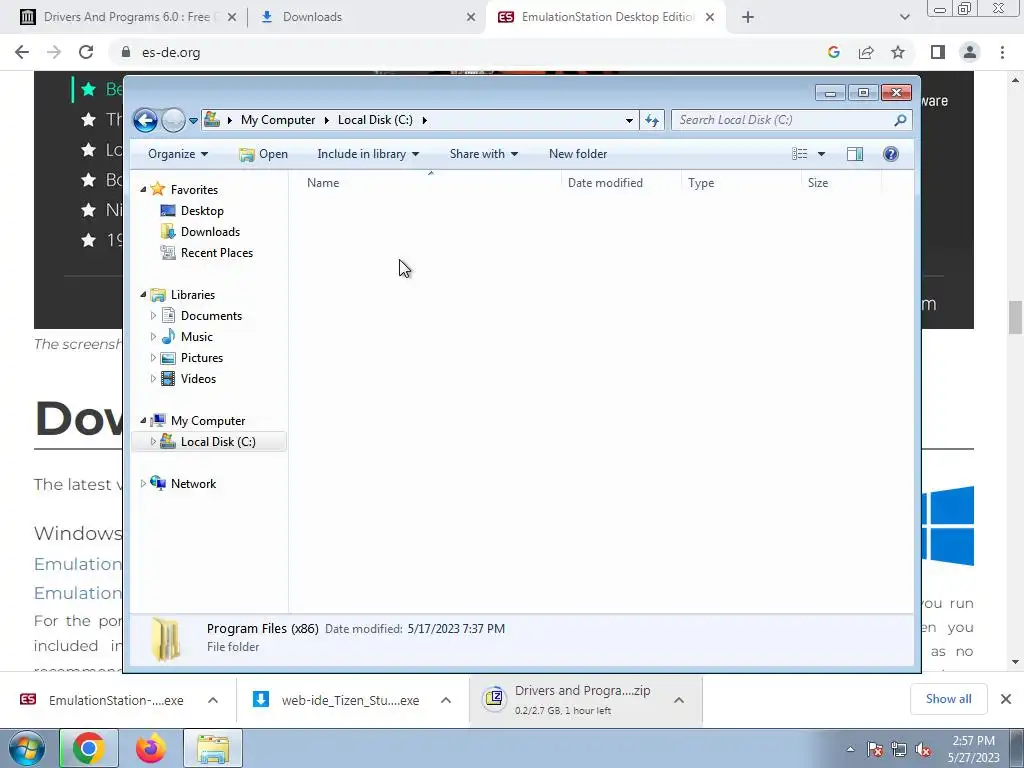The height and width of the screenshot is (768, 1024).
Task: Expand the Documents library
Action: (x=153, y=316)
